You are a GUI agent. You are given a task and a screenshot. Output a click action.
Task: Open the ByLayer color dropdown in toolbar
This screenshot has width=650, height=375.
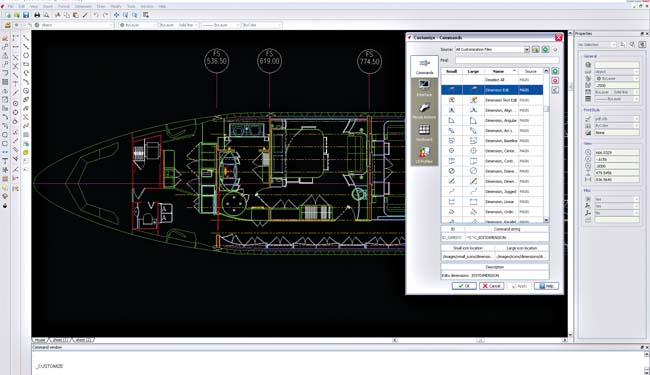point(138,25)
